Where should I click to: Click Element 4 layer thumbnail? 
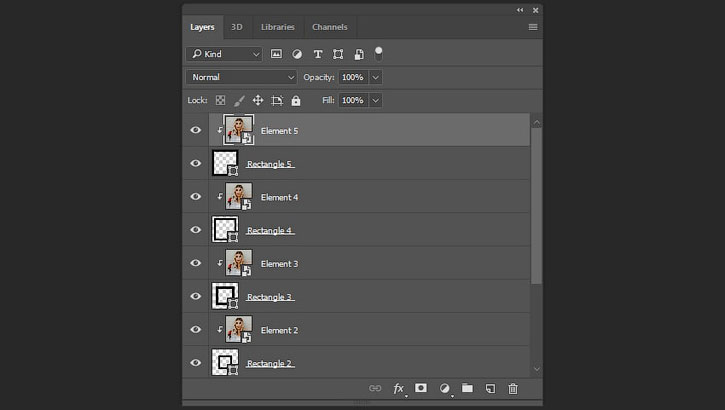click(239, 196)
